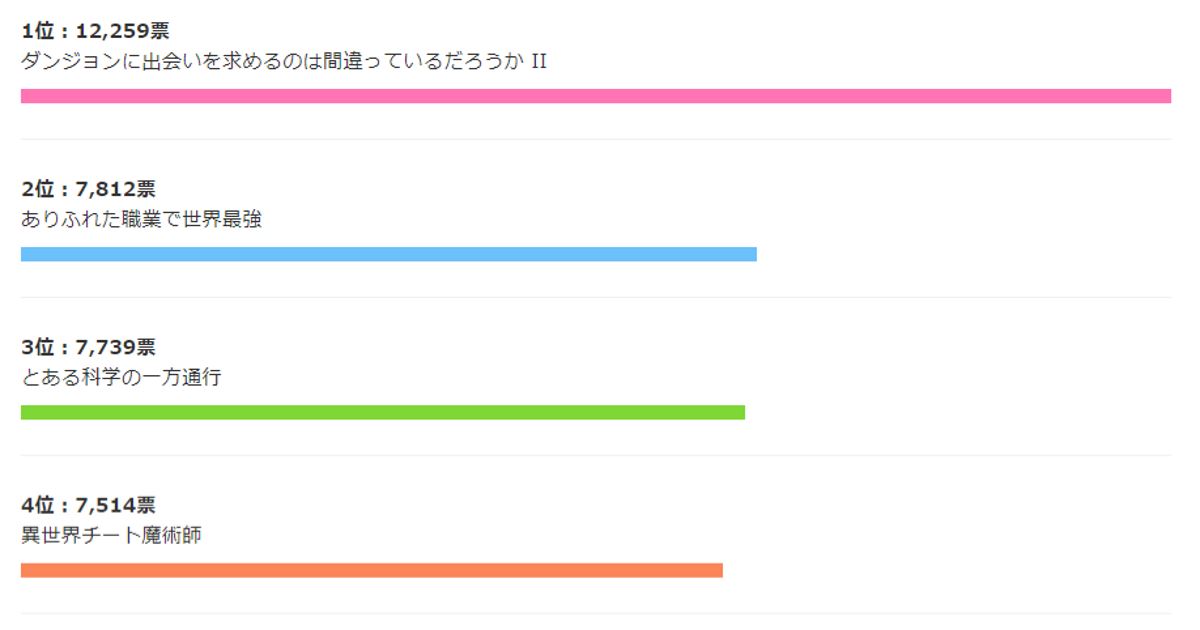Click the green 3rd place result bar
The height and width of the screenshot is (630, 1200).
[382, 412]
